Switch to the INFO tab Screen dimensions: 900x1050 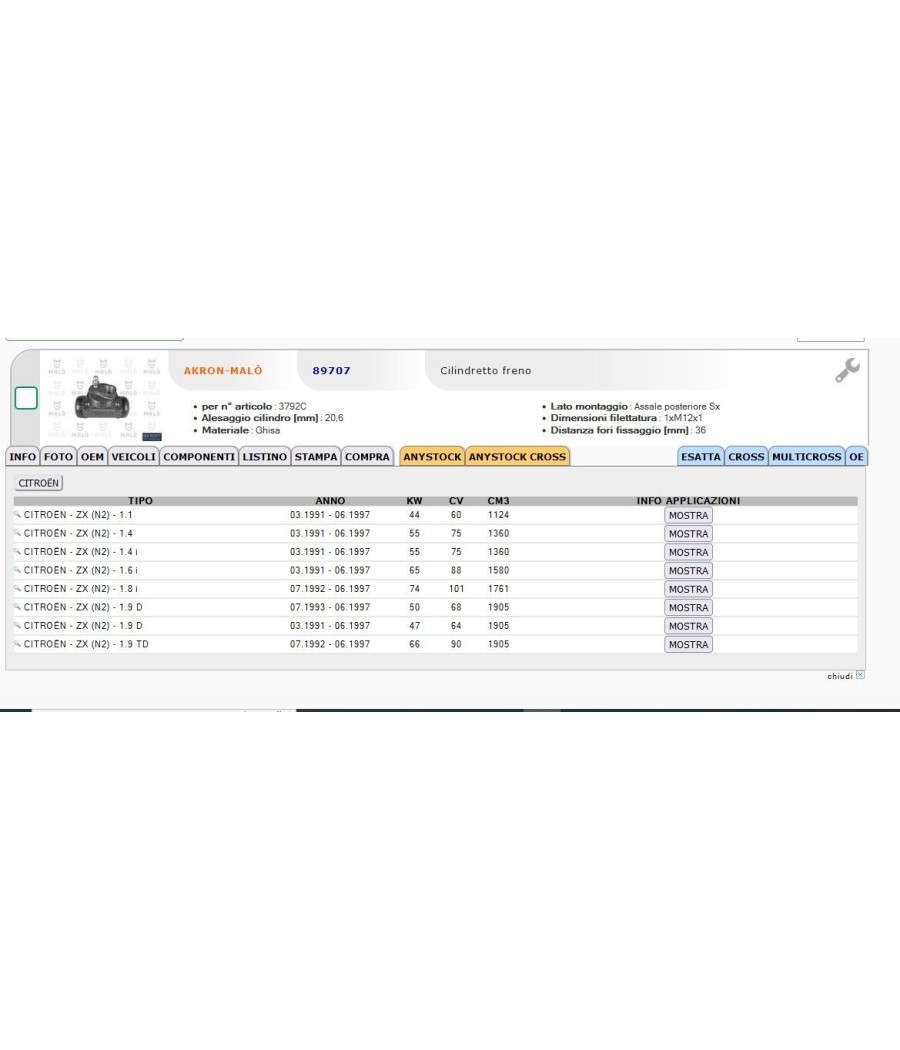(x=23, y=457)
